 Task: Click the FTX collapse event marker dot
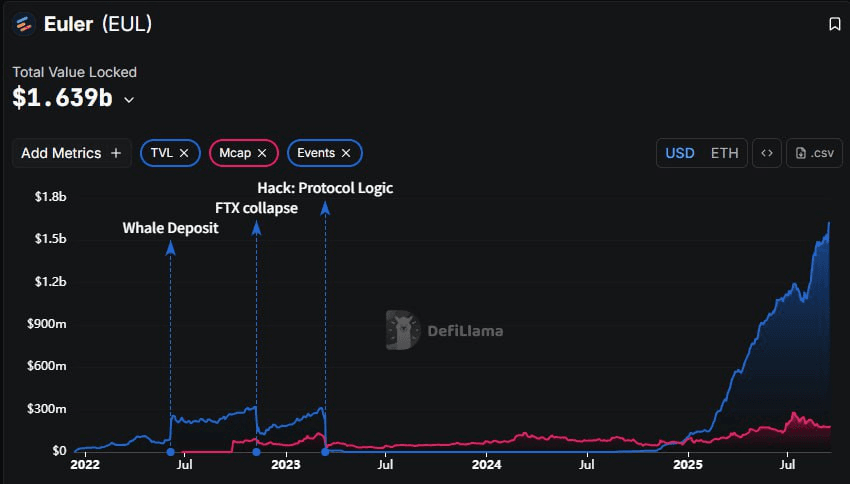[256, 451]
